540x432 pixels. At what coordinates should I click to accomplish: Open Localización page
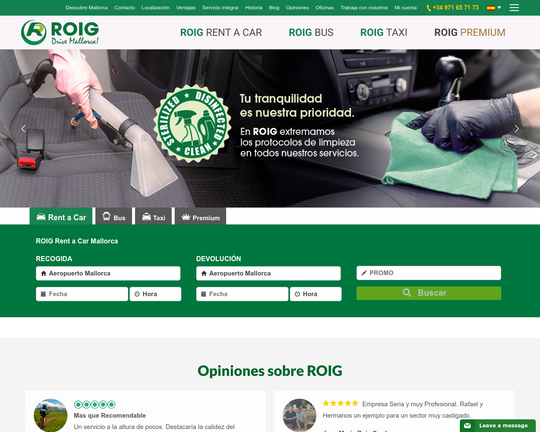155,8
